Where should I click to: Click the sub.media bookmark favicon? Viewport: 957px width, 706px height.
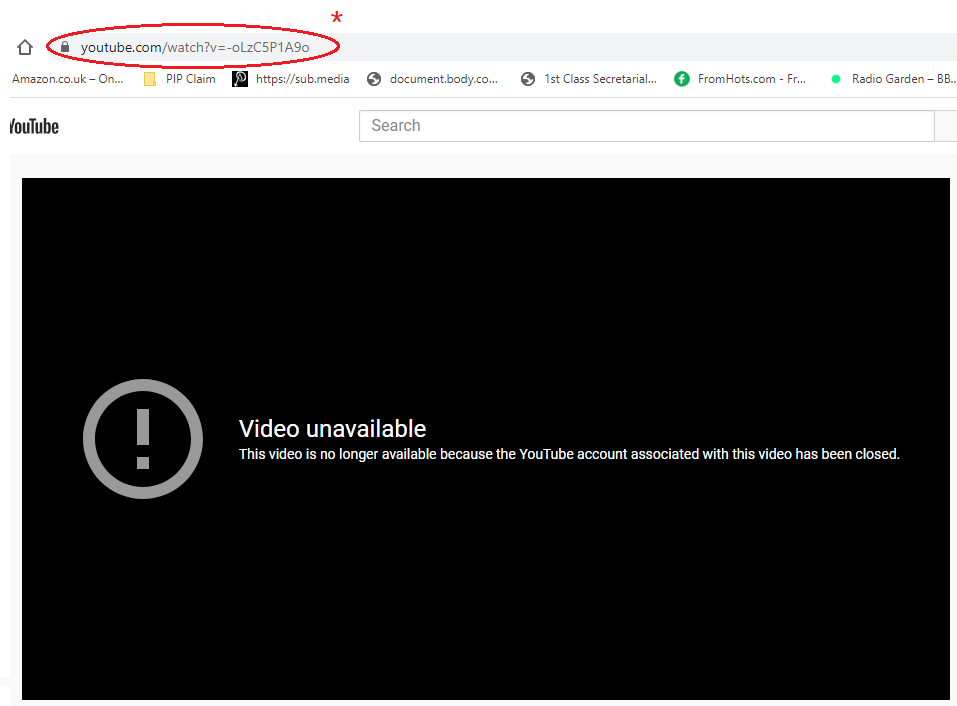click(x=240, y=79)
